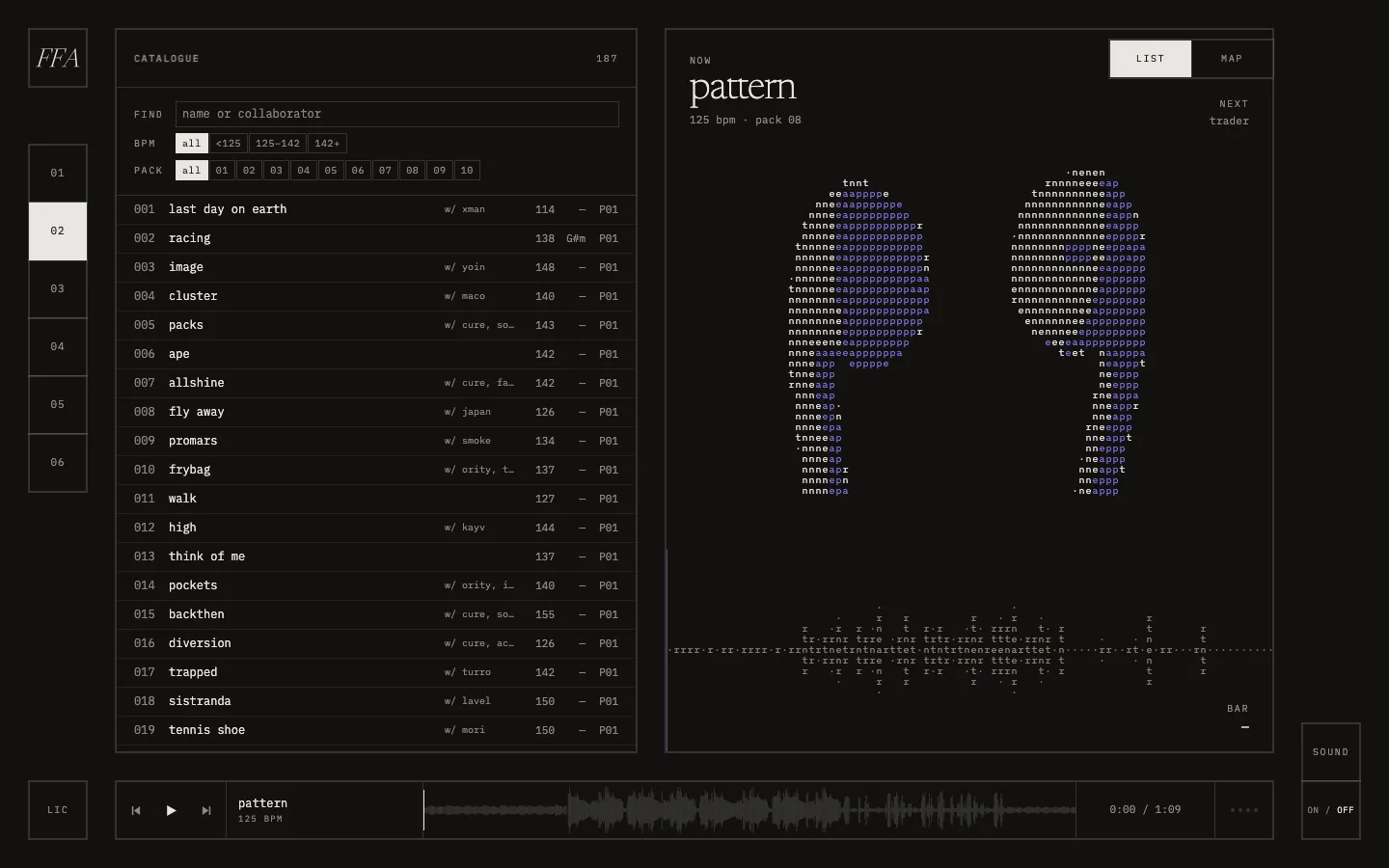
Task: Select track 'diversion'
Action: 376,643
